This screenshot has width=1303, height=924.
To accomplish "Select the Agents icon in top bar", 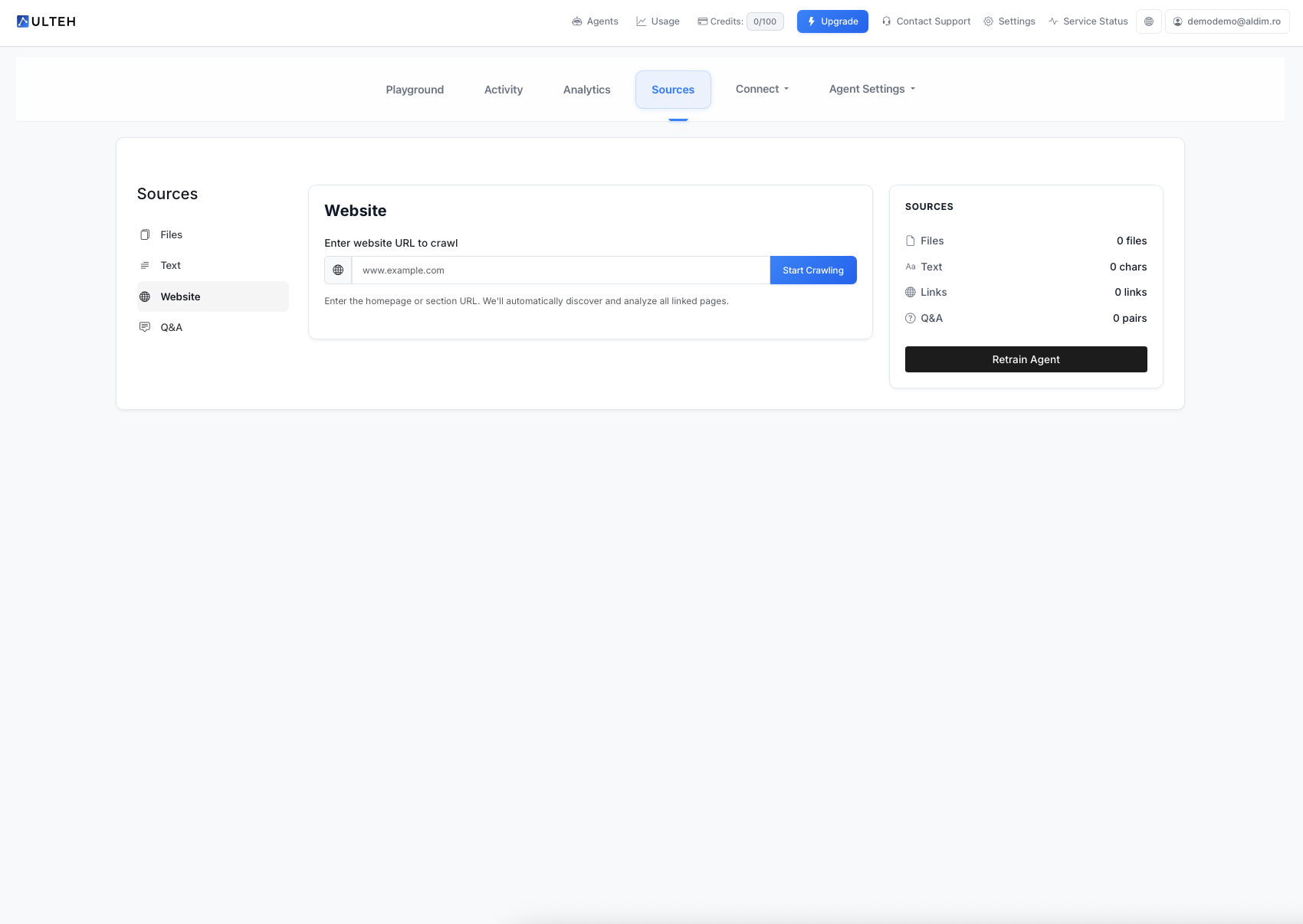I will pos(577,21).
